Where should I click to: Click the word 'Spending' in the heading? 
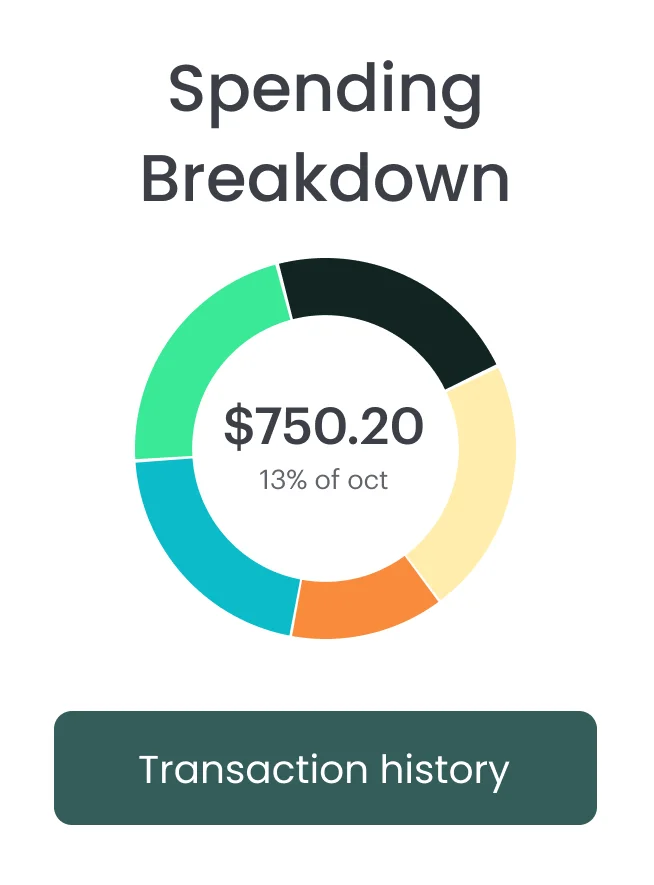[x=325, y=92]
